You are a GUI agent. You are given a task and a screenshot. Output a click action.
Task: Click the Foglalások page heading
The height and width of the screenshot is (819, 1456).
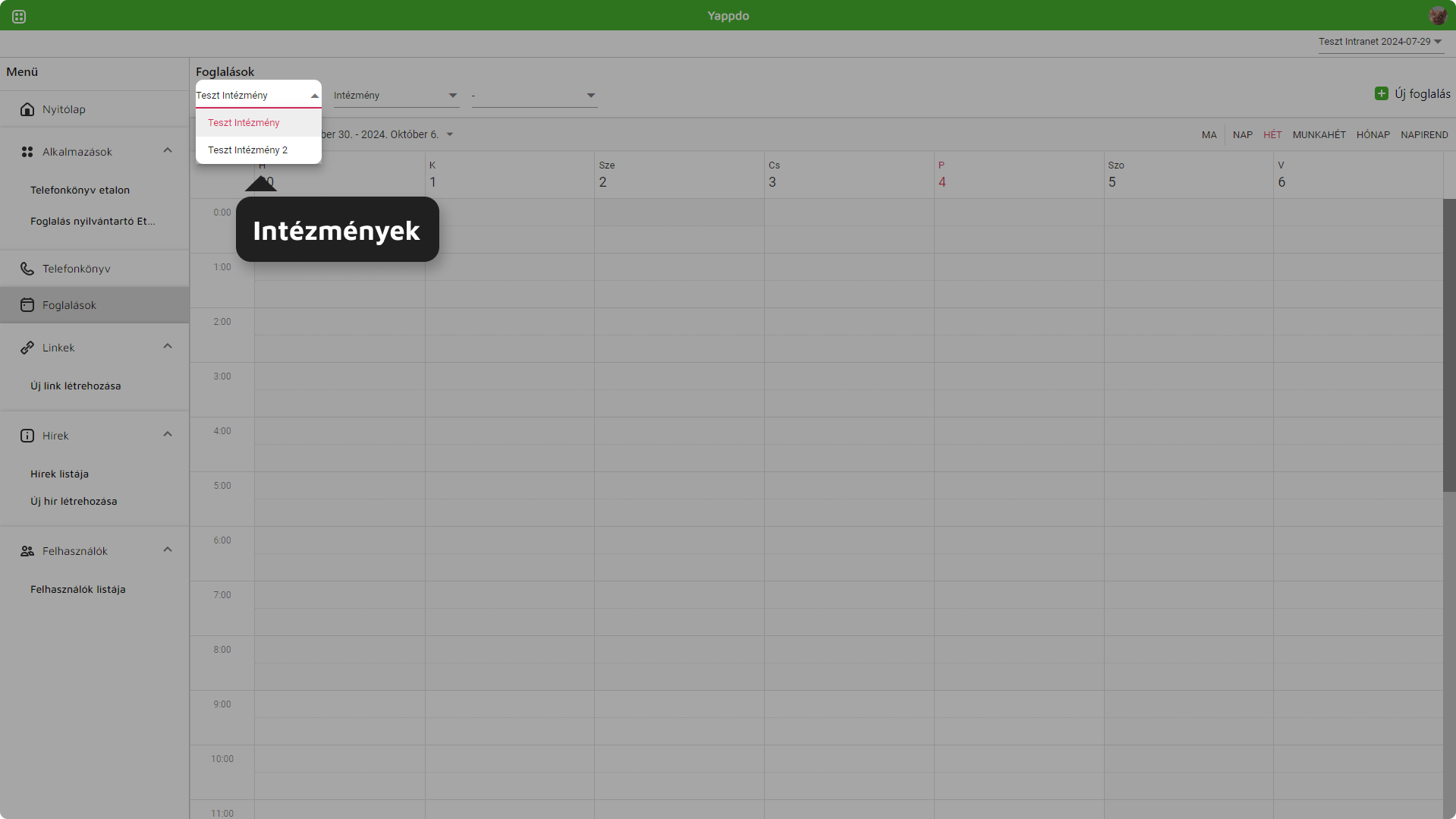225,72
